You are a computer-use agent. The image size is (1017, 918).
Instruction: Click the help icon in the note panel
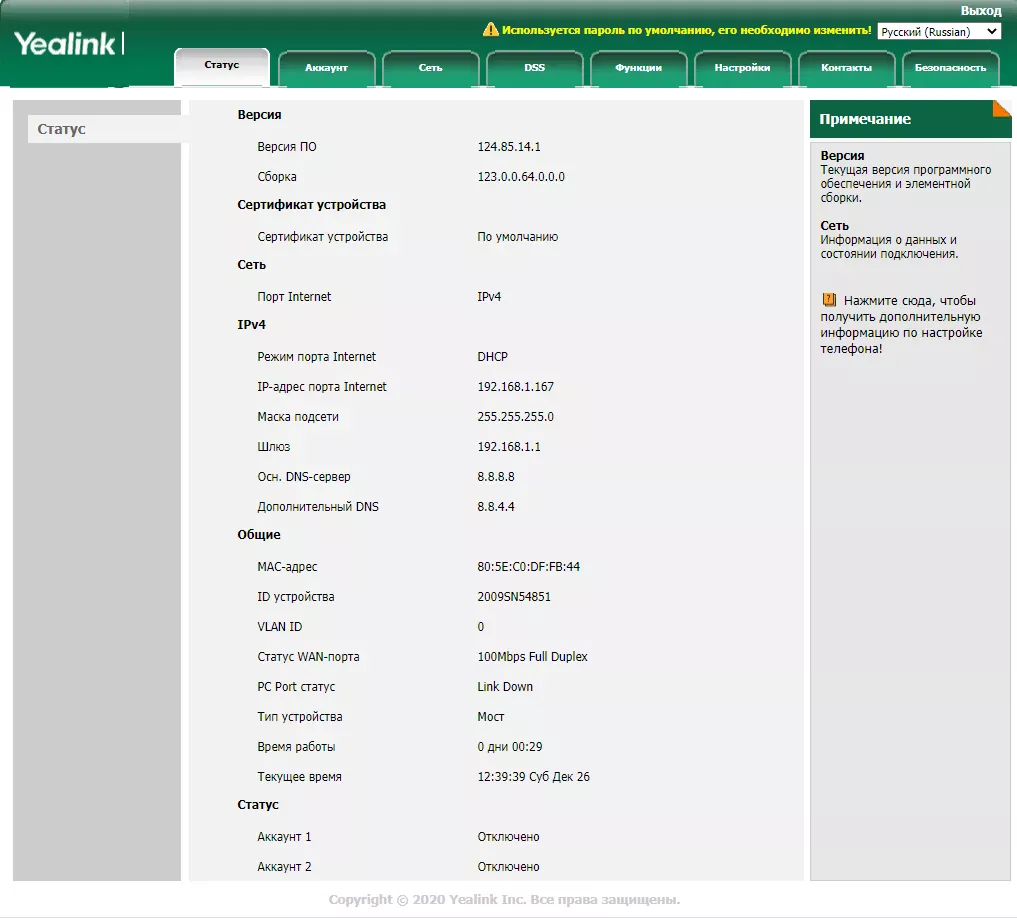829,300
